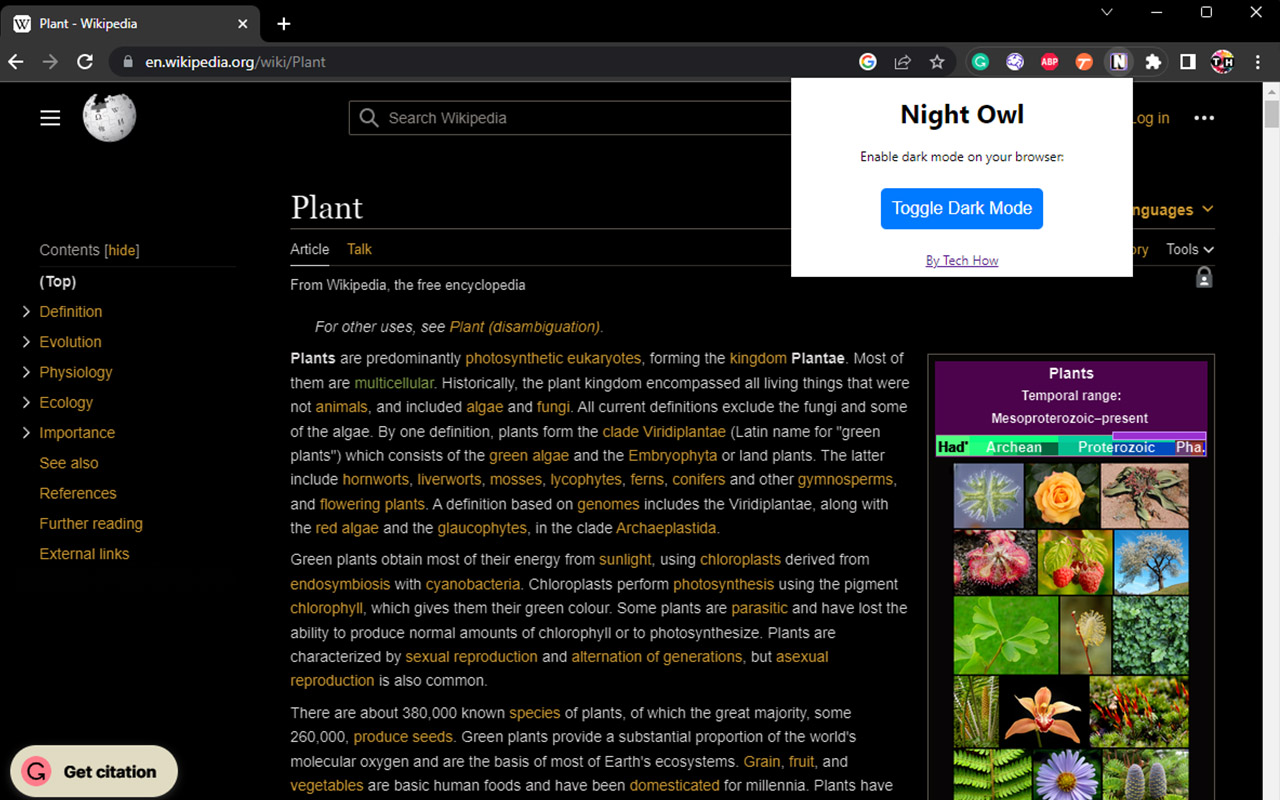The image size is (1280, 800).
Task: View site information lock icon
Action: coord(127,62)
